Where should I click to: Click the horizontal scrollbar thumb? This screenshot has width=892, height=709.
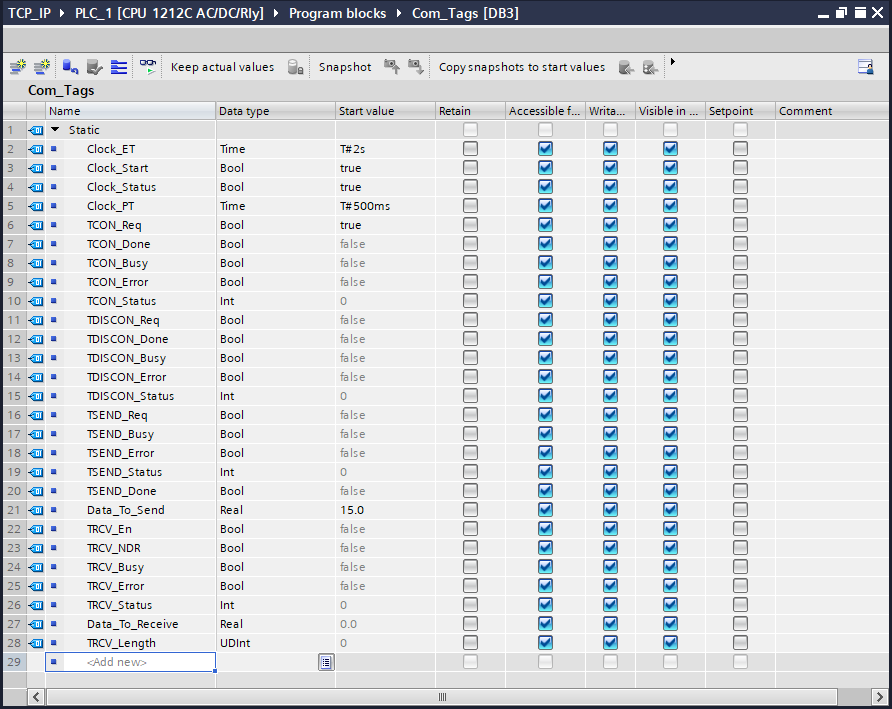(x=441, y=696)
